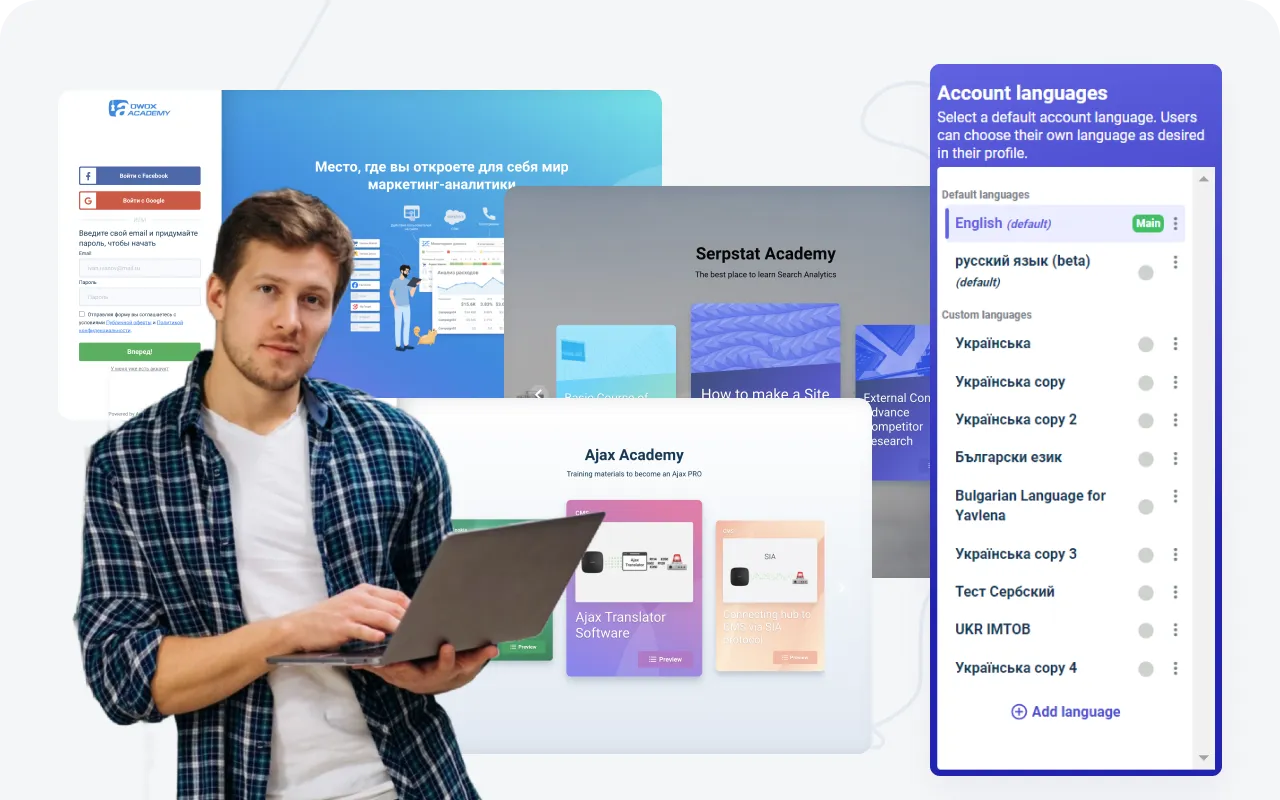Select the radio for Українська copy
1280x800 pixels.
pos(1146,382)
